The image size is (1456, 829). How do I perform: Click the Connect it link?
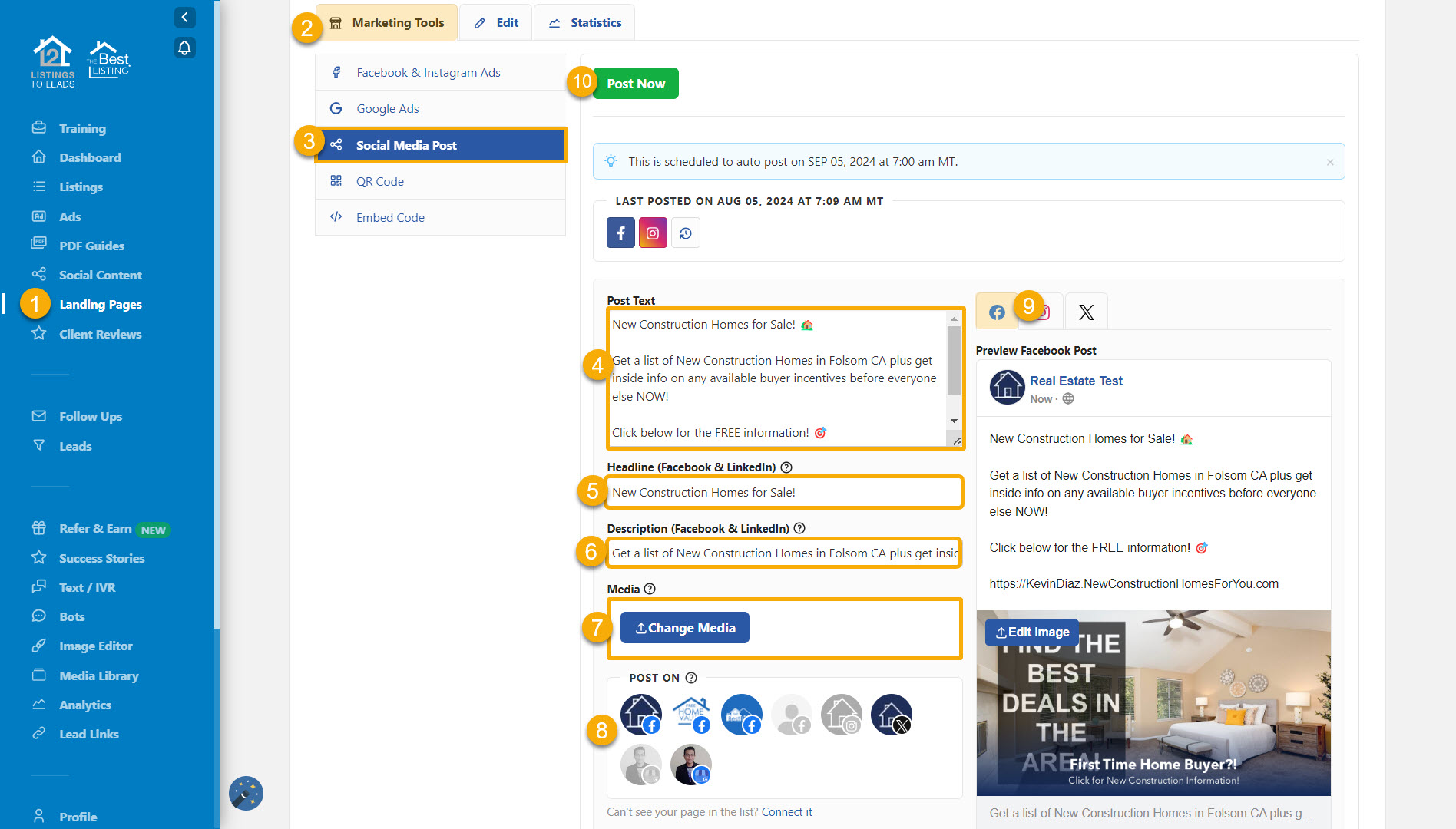tap(786, 812)
